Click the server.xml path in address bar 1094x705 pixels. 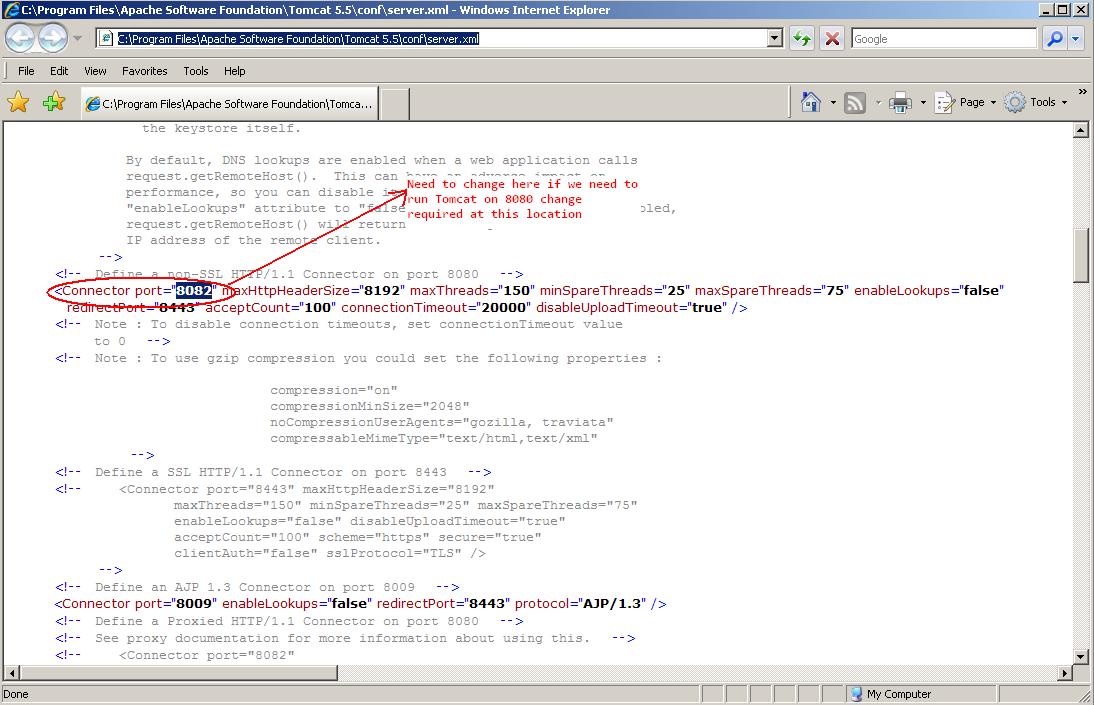pos(298,39)
